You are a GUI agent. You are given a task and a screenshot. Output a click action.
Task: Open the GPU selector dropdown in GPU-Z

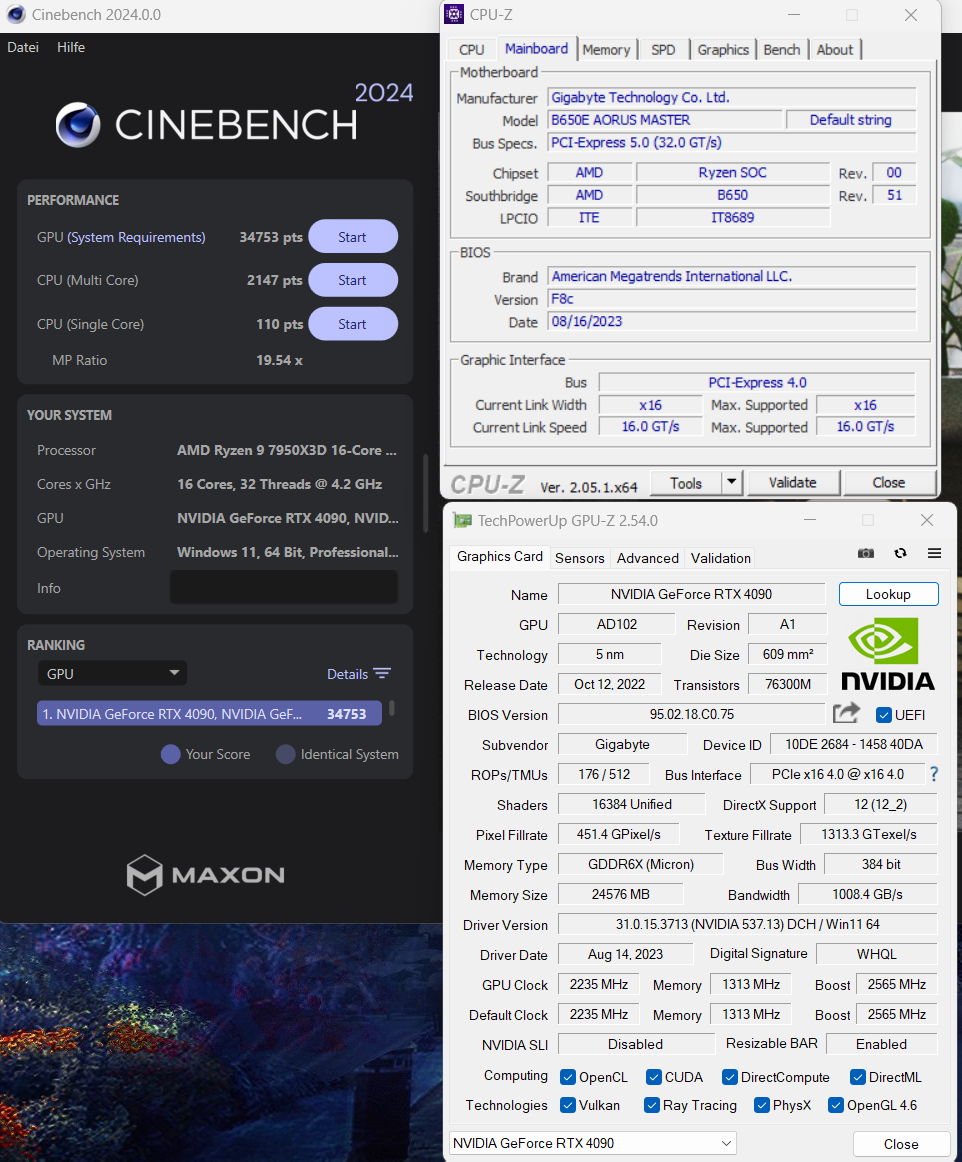click(x=593, y=1143)
